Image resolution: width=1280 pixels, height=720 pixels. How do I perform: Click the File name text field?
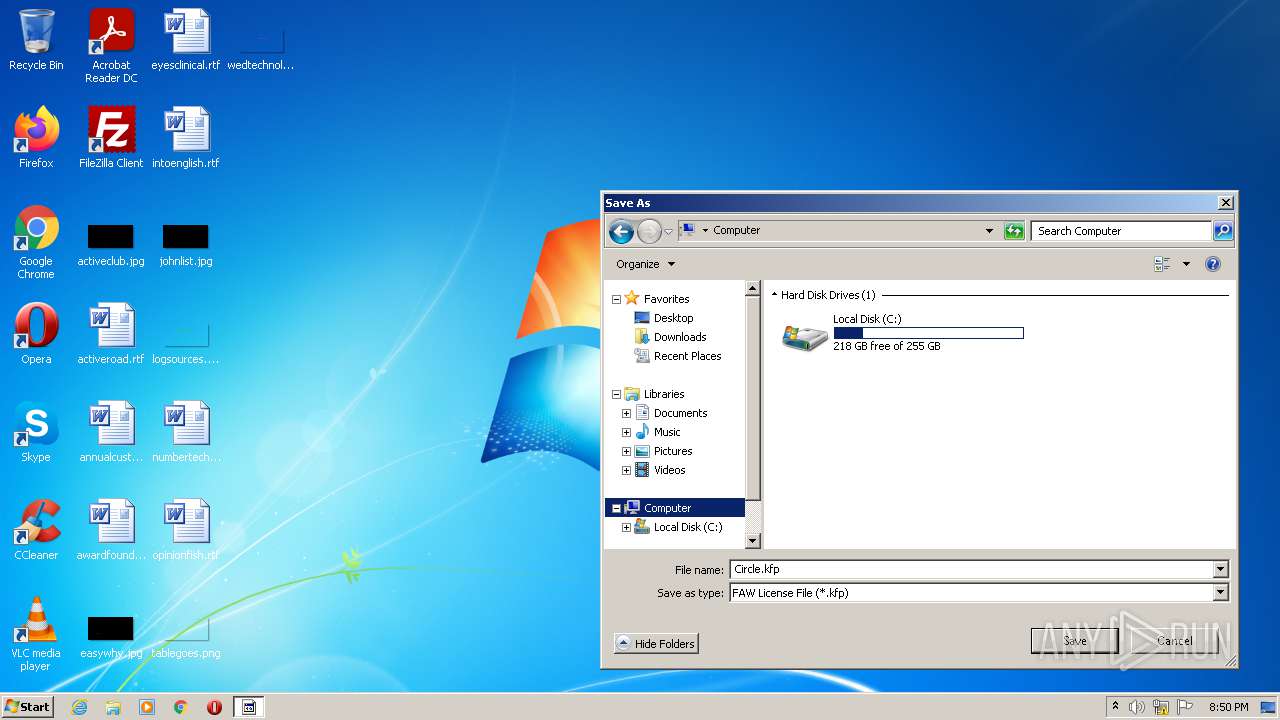[x=971, y=569]
